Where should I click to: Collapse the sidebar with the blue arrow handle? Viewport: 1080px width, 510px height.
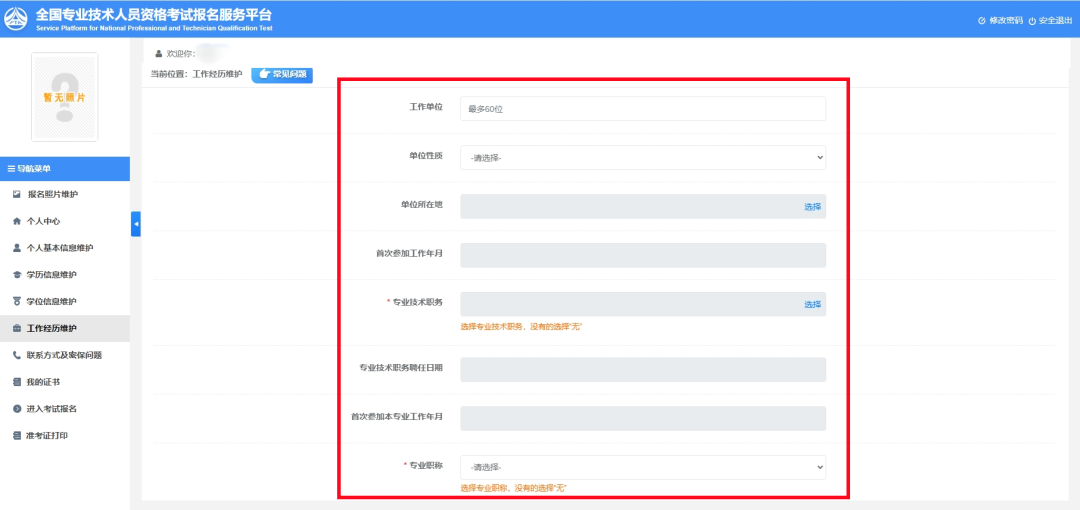[136, 224]
